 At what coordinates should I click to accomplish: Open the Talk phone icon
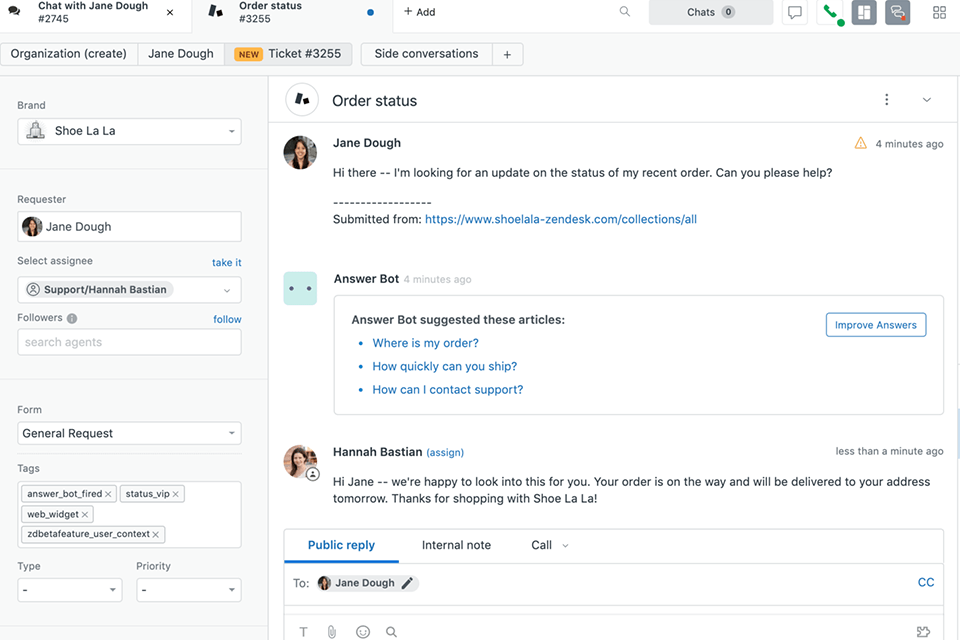coord(830,12)
